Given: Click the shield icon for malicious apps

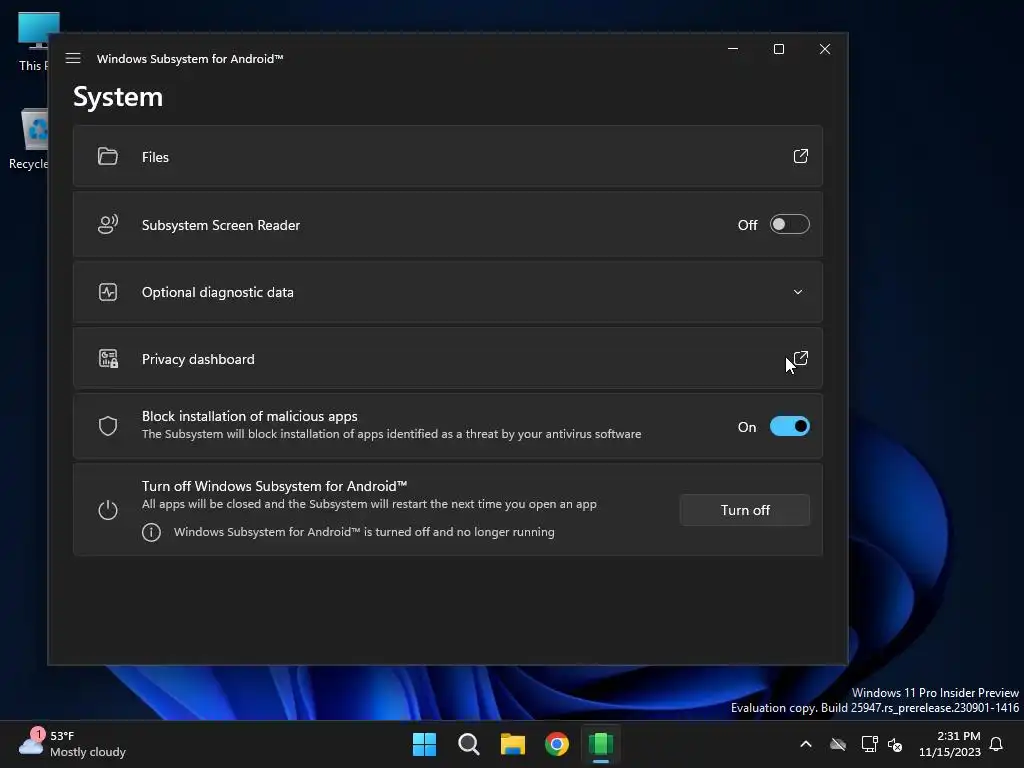Looking at the screenshot, I should pyautogui.click(x=108, y=426).
